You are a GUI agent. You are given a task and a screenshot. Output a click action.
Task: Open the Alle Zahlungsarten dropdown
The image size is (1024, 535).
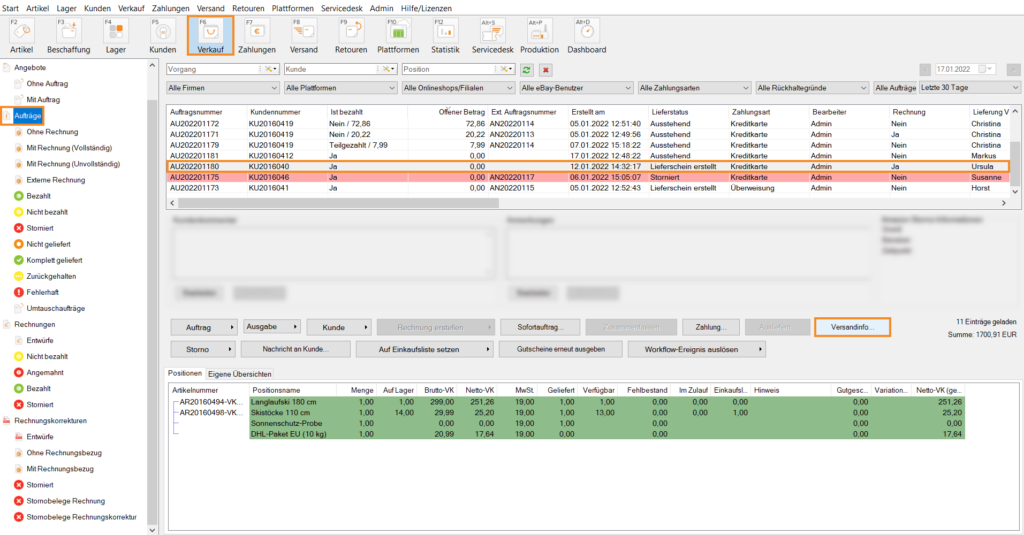(692, 88)
